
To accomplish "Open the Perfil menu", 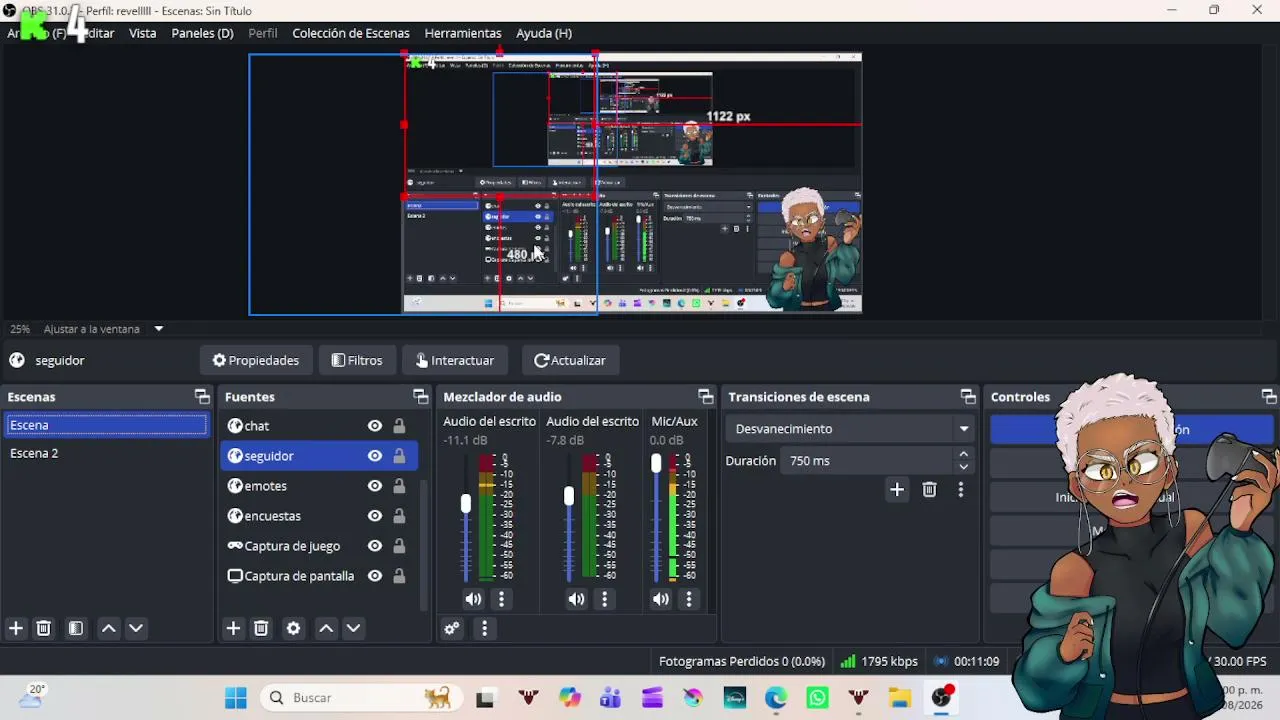I will [263, 33].
